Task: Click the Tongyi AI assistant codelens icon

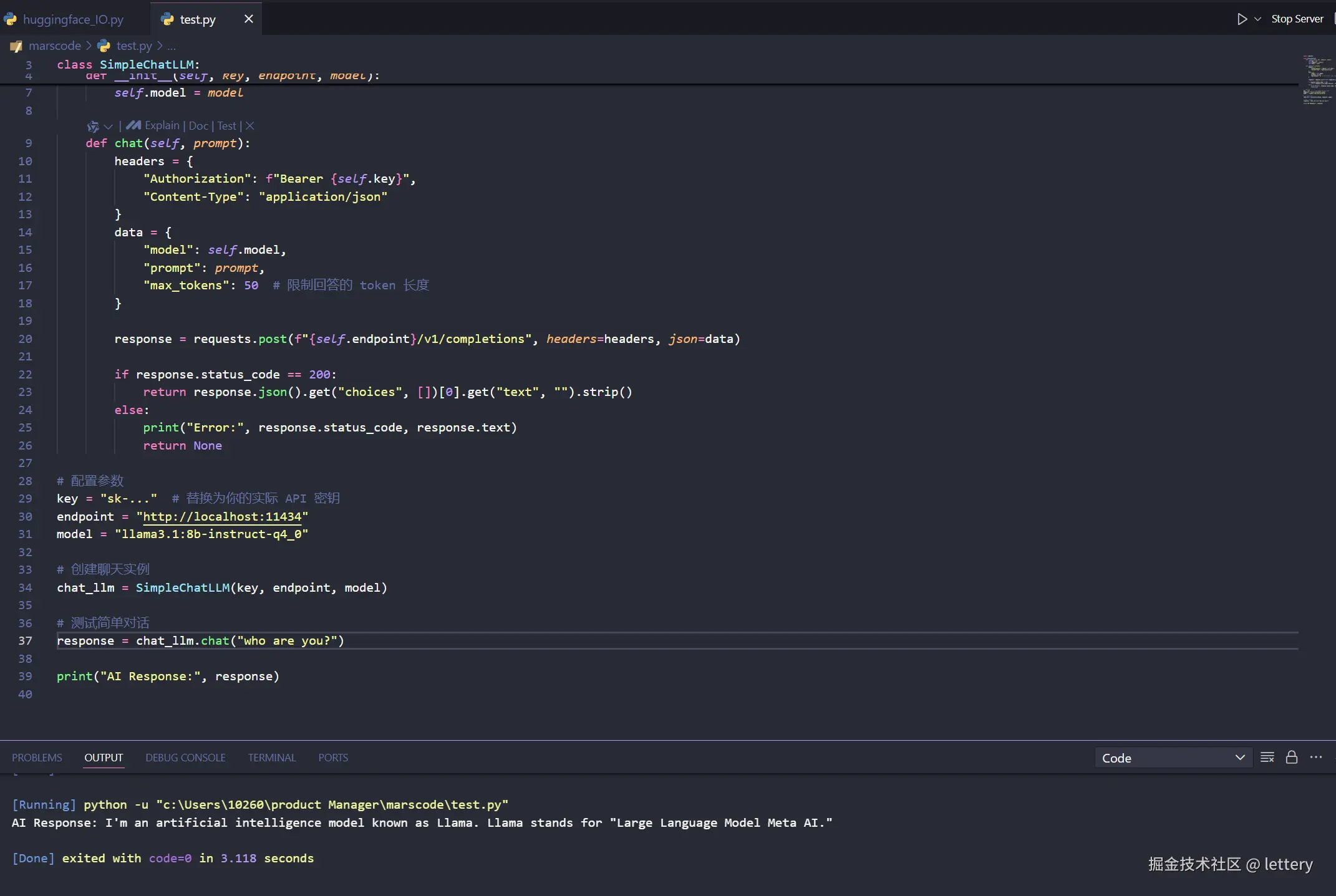Action: click(93, 126)
